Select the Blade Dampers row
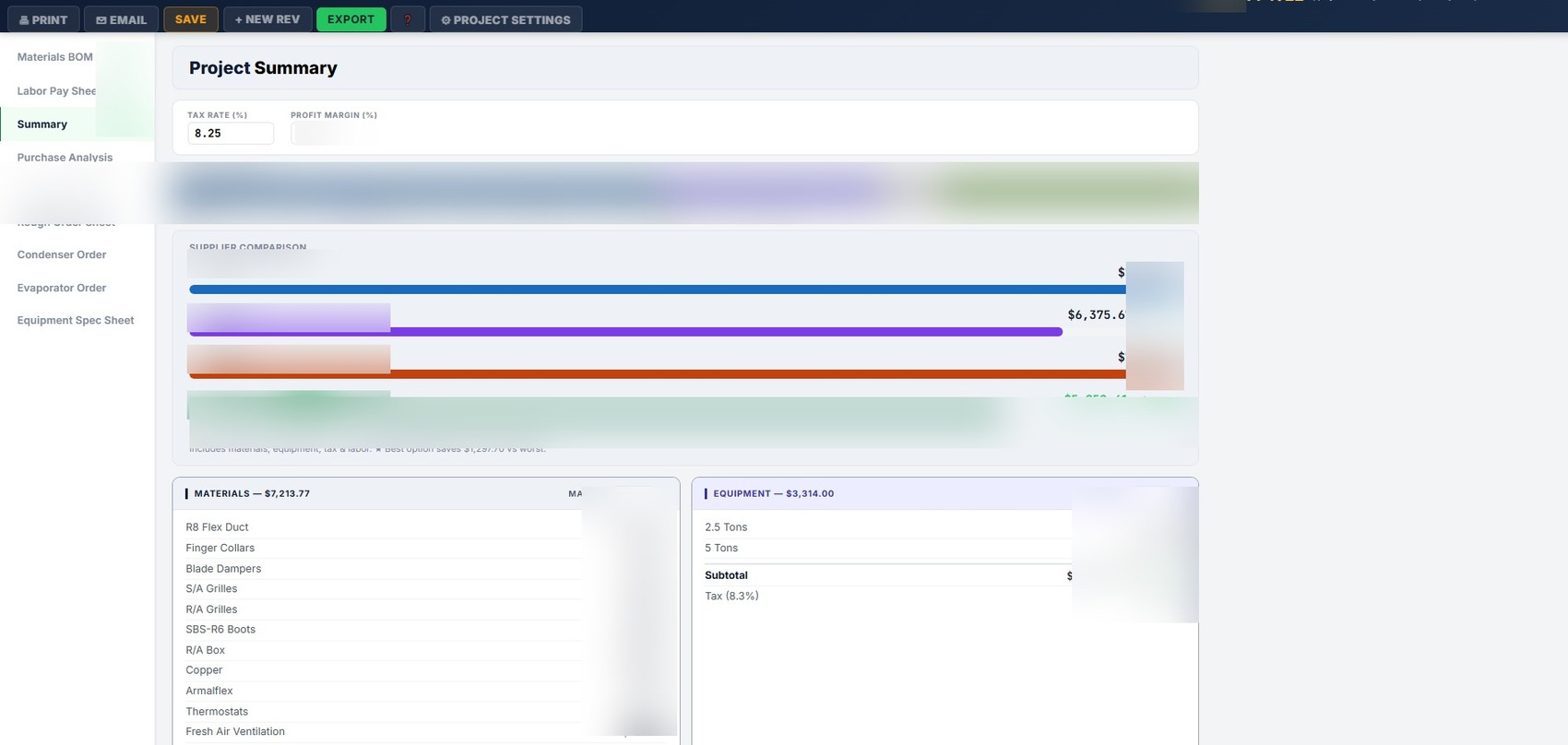The width and height of the screenshot is (1568, 745). tap(426, 569)
